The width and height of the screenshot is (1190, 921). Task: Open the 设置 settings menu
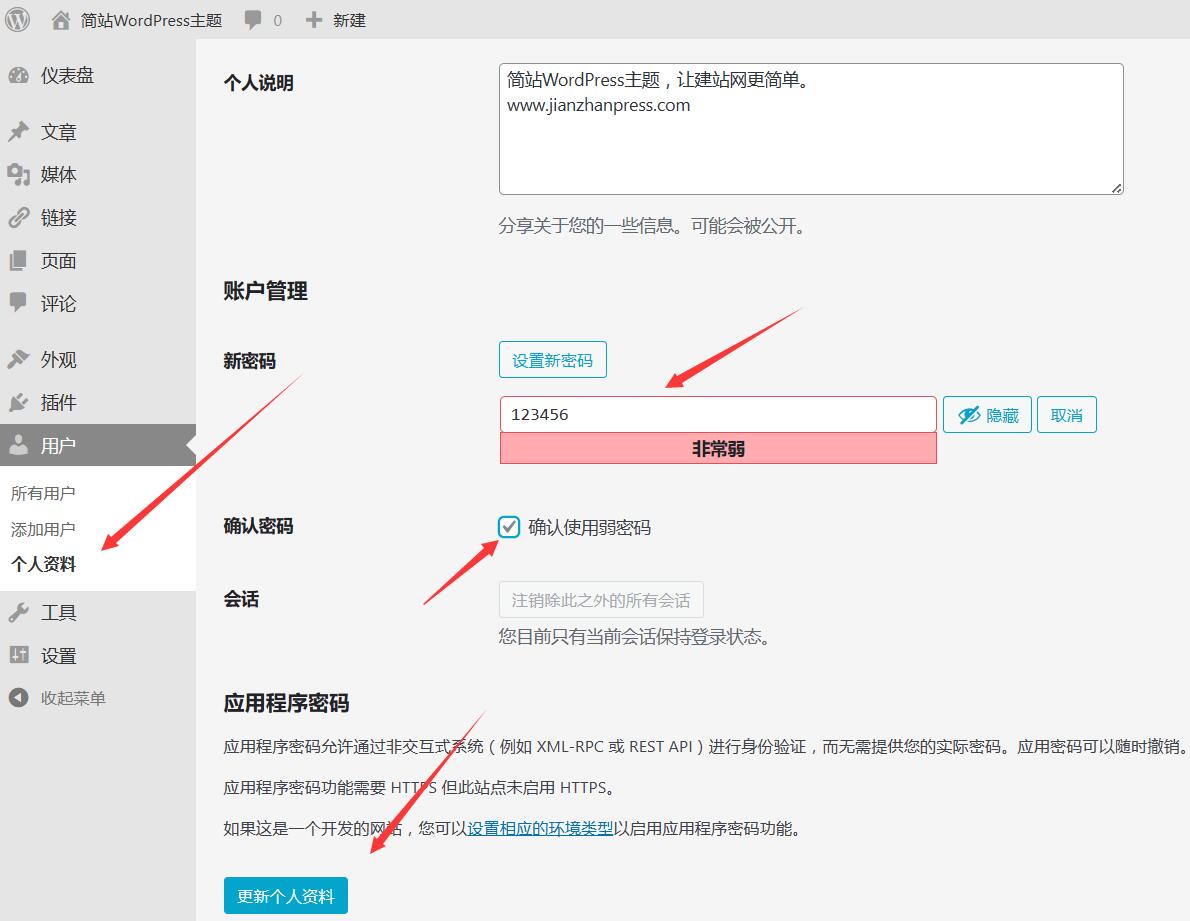[58, 656]
